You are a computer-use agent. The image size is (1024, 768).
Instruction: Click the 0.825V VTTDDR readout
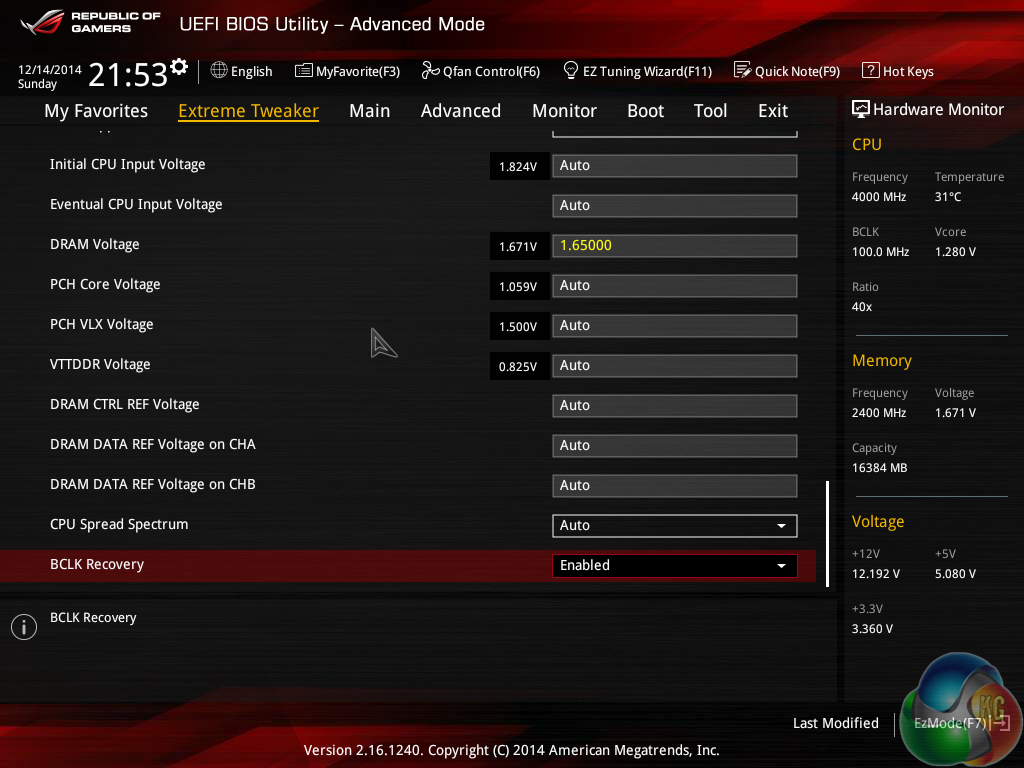pos(519,366)
